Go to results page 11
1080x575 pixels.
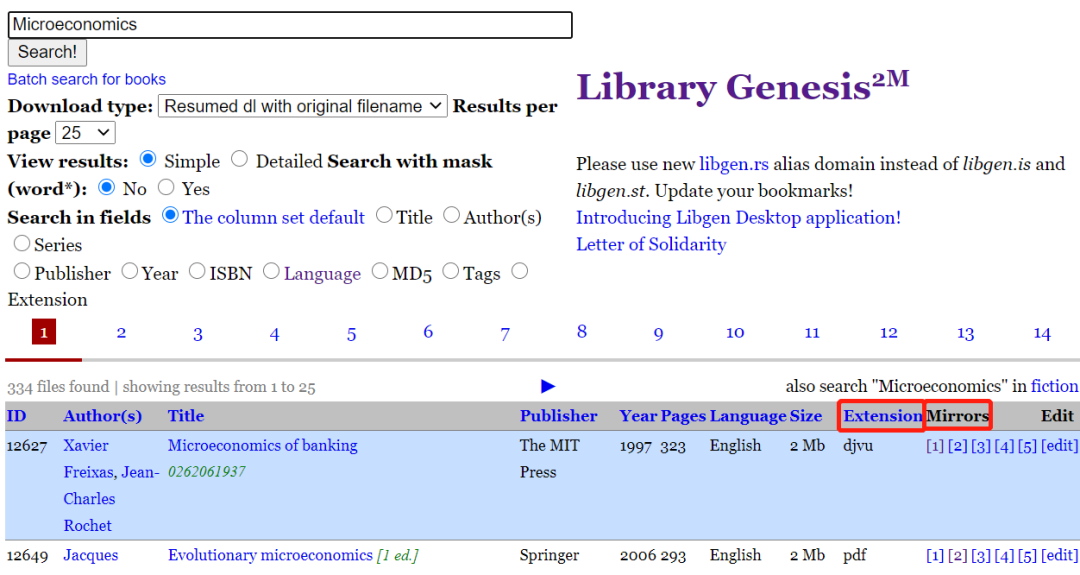pos(812,333)
